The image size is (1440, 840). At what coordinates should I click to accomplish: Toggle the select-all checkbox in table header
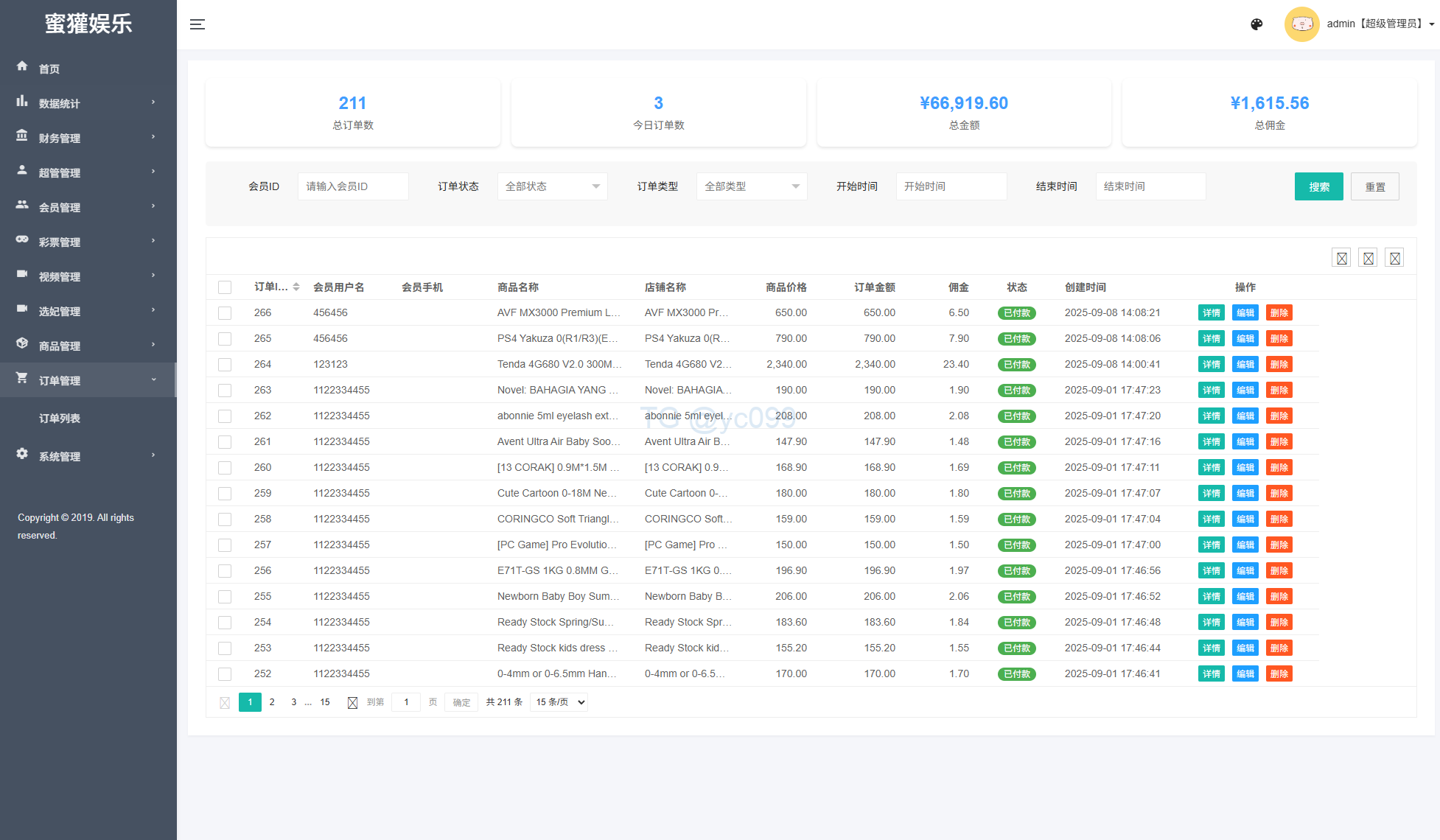pyautogui.click(x=225, y=287)
